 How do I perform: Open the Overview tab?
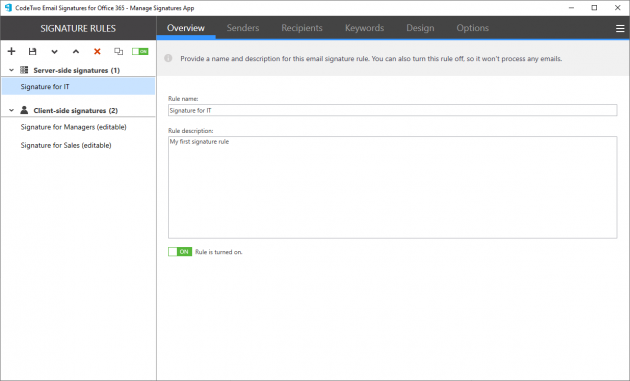pyautogui.click(x=186, y=28)
